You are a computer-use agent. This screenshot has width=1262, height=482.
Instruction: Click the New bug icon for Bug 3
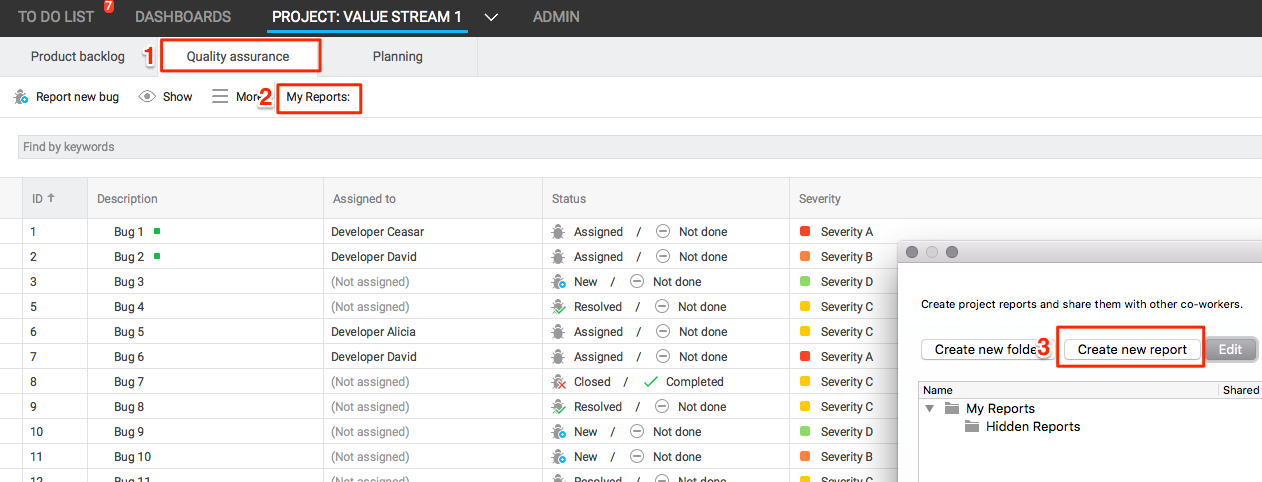point(559,282)
